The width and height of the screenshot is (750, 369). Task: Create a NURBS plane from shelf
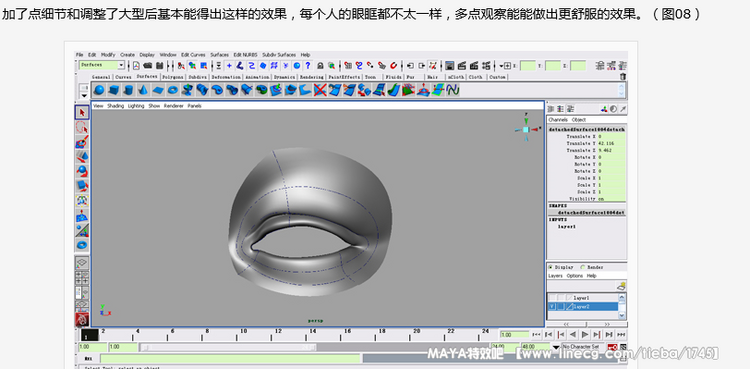[158, 89]
